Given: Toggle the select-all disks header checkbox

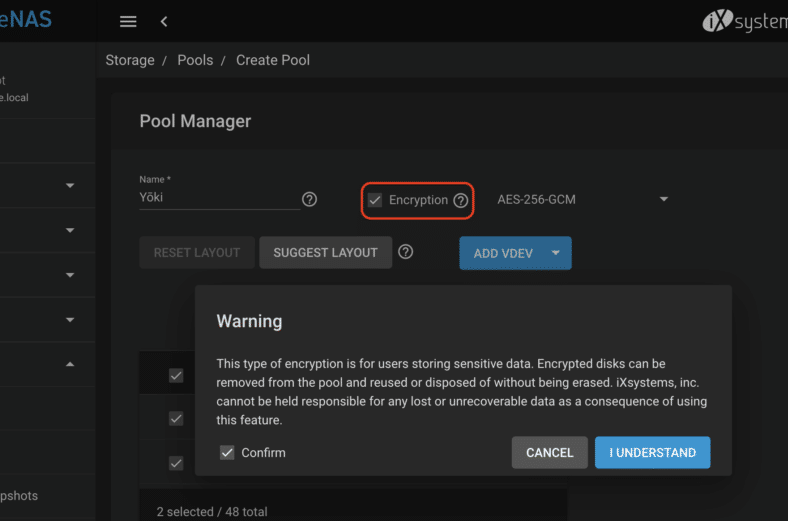Looking at the screenshot, I should pyautogui.click(x=176, y=376).
